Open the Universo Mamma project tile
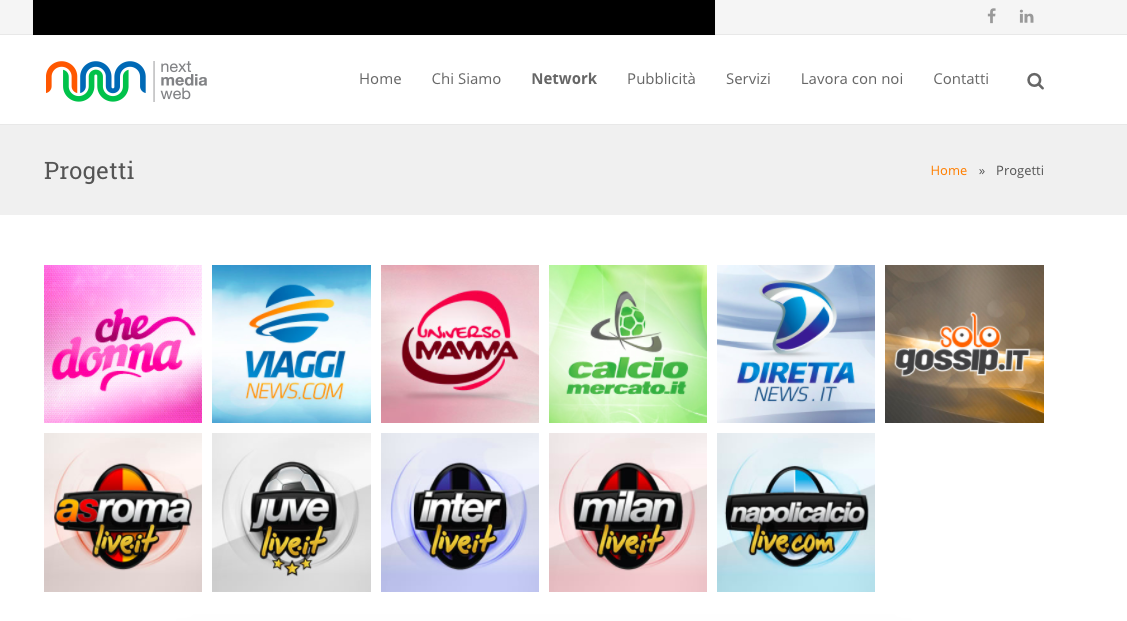Viewport: 1127px width, 621px height. point(460,344)
